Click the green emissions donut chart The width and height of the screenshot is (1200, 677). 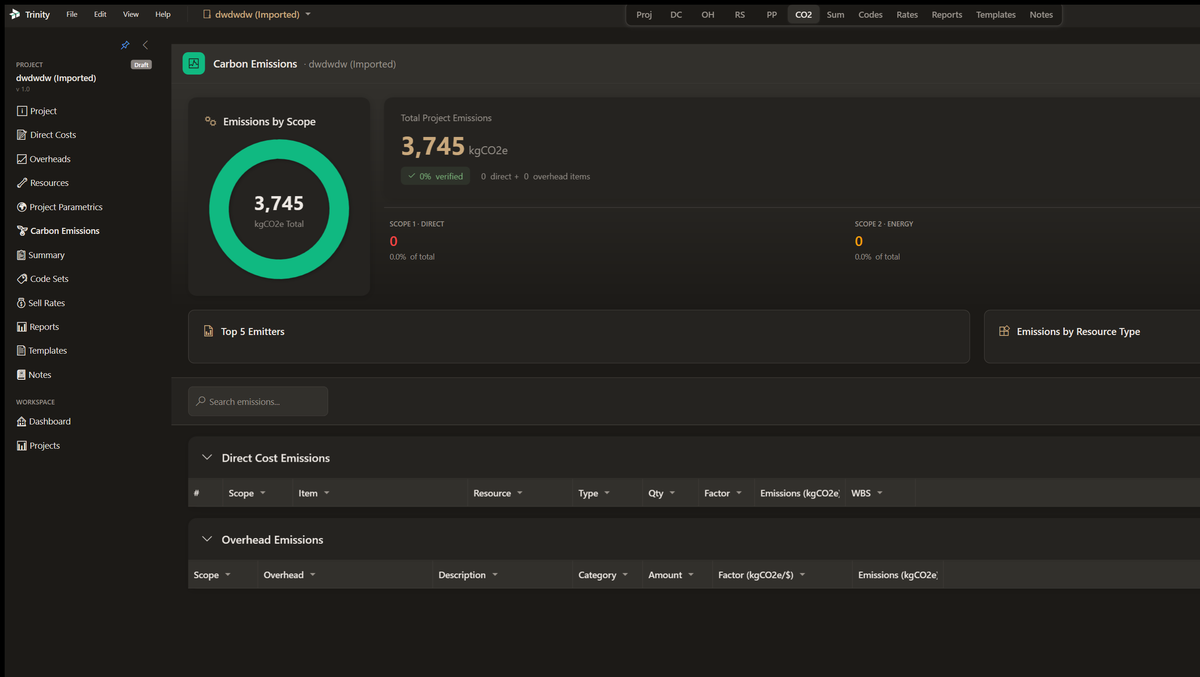[x=279, y=209]
